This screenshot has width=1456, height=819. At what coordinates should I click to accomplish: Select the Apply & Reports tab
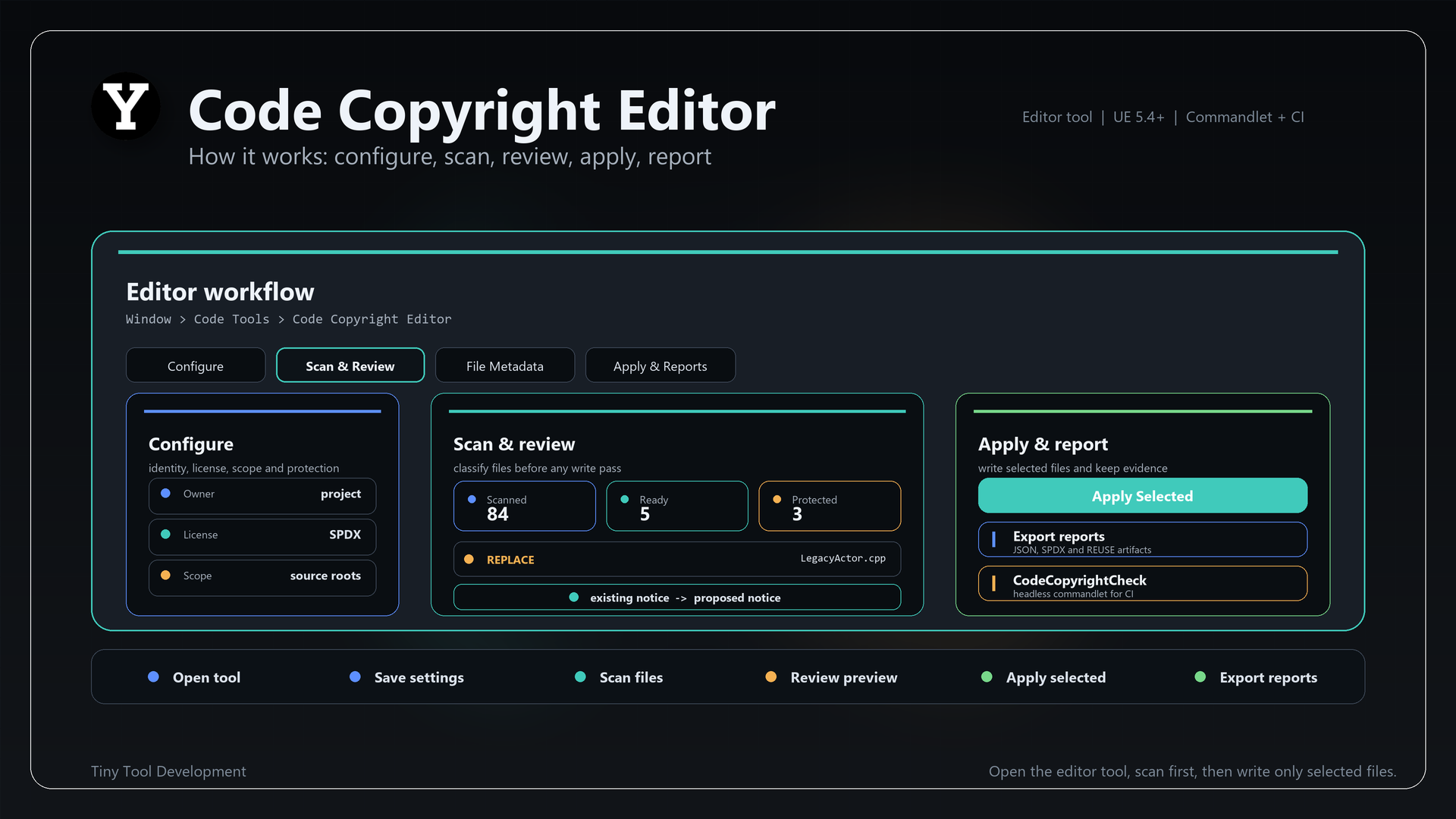click(x=661, y=366)
